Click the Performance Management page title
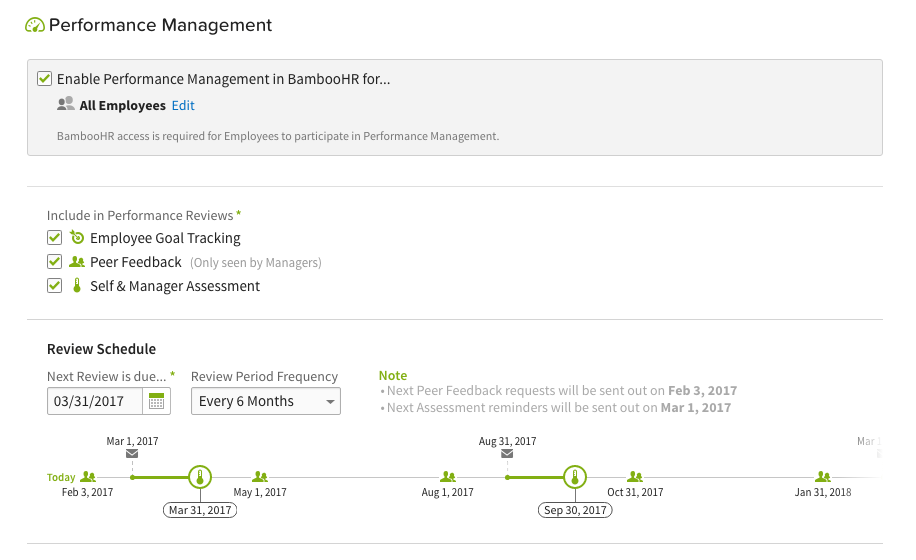 tap(160, 25)
